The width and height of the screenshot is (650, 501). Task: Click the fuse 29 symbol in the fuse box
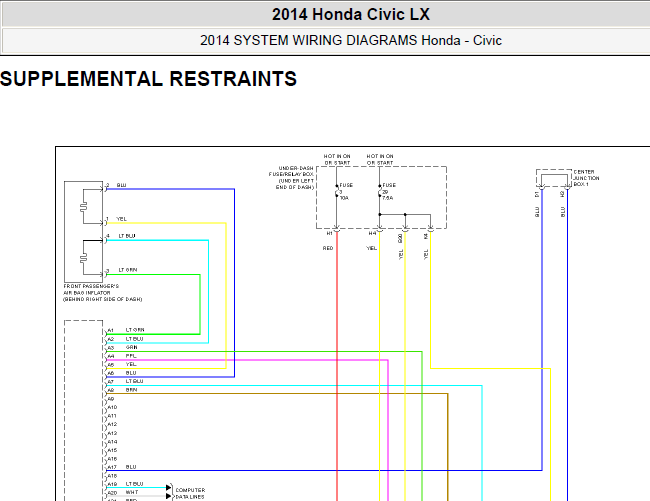[379, 191]
